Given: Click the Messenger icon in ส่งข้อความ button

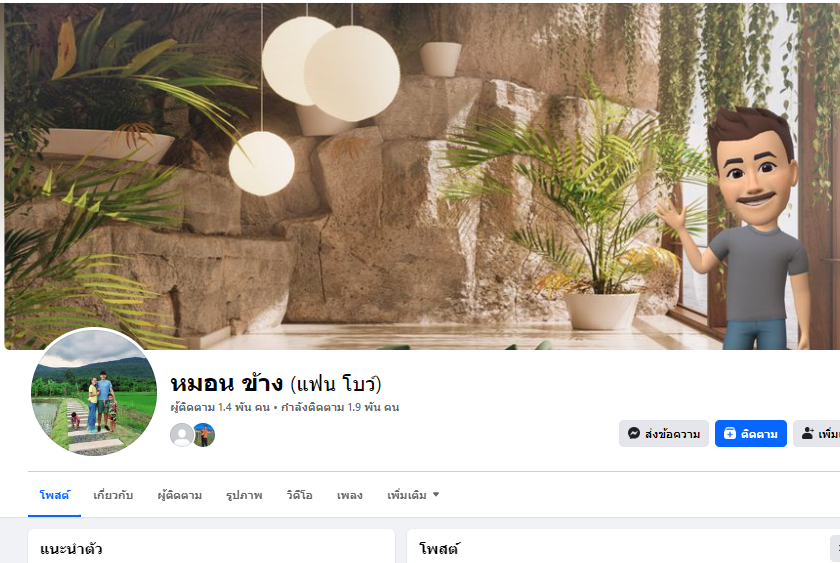Looking at the screenshot, I should click(634, 433).
